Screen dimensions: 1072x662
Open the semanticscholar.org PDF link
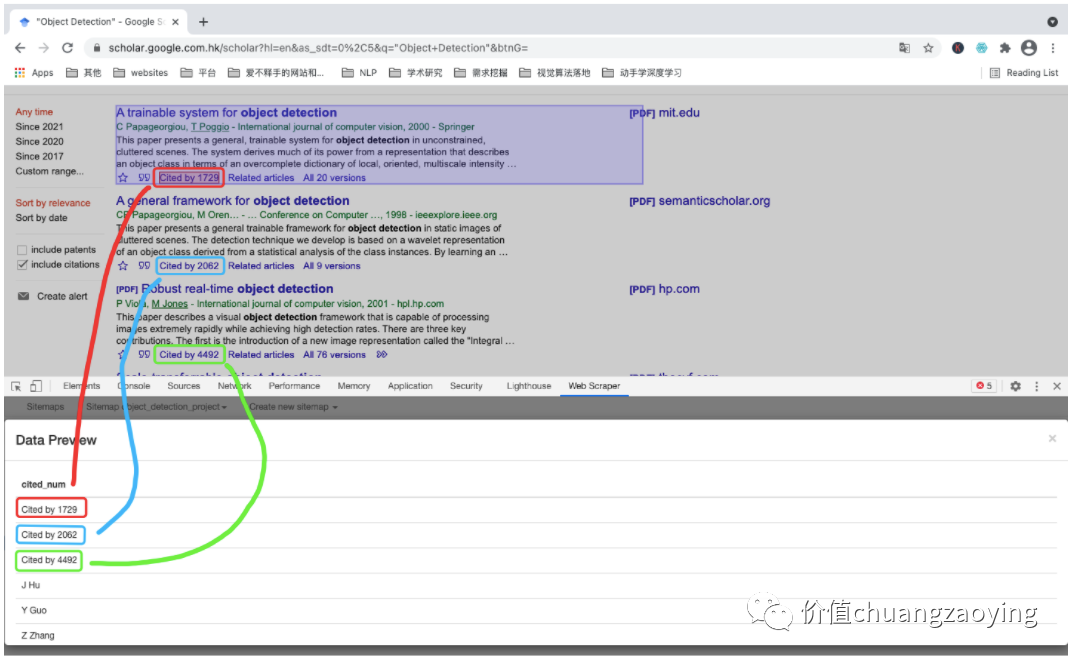[699, 201]
